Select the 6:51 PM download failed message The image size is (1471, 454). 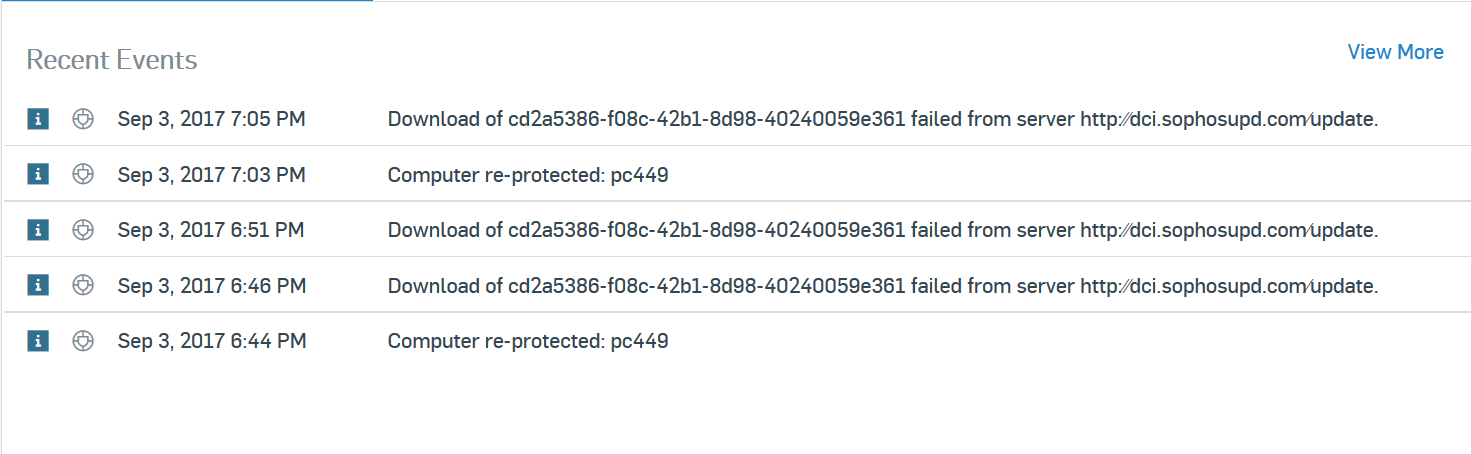(883, 231)
